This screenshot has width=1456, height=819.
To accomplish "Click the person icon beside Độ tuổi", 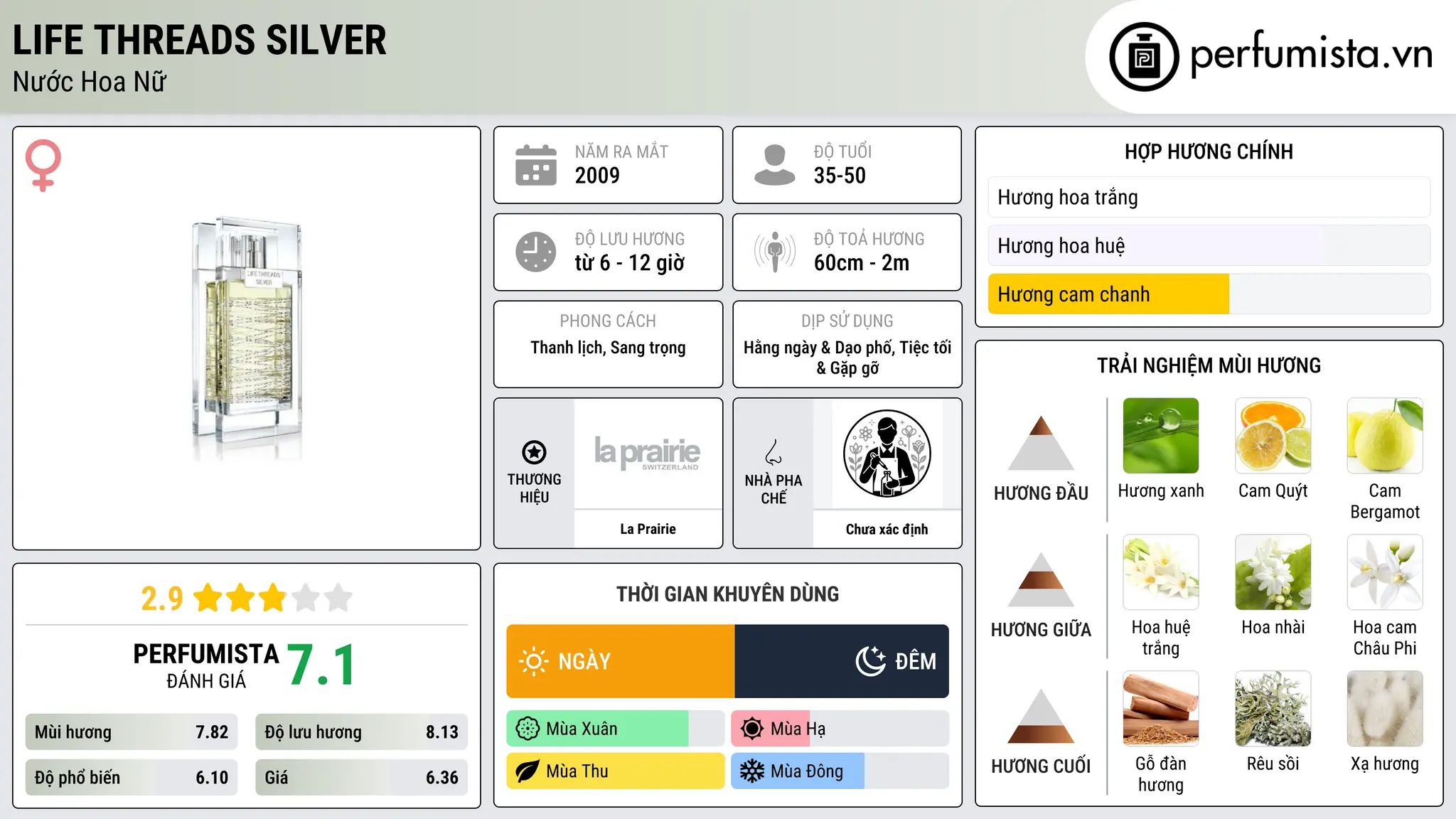I will tap(774, 165).
